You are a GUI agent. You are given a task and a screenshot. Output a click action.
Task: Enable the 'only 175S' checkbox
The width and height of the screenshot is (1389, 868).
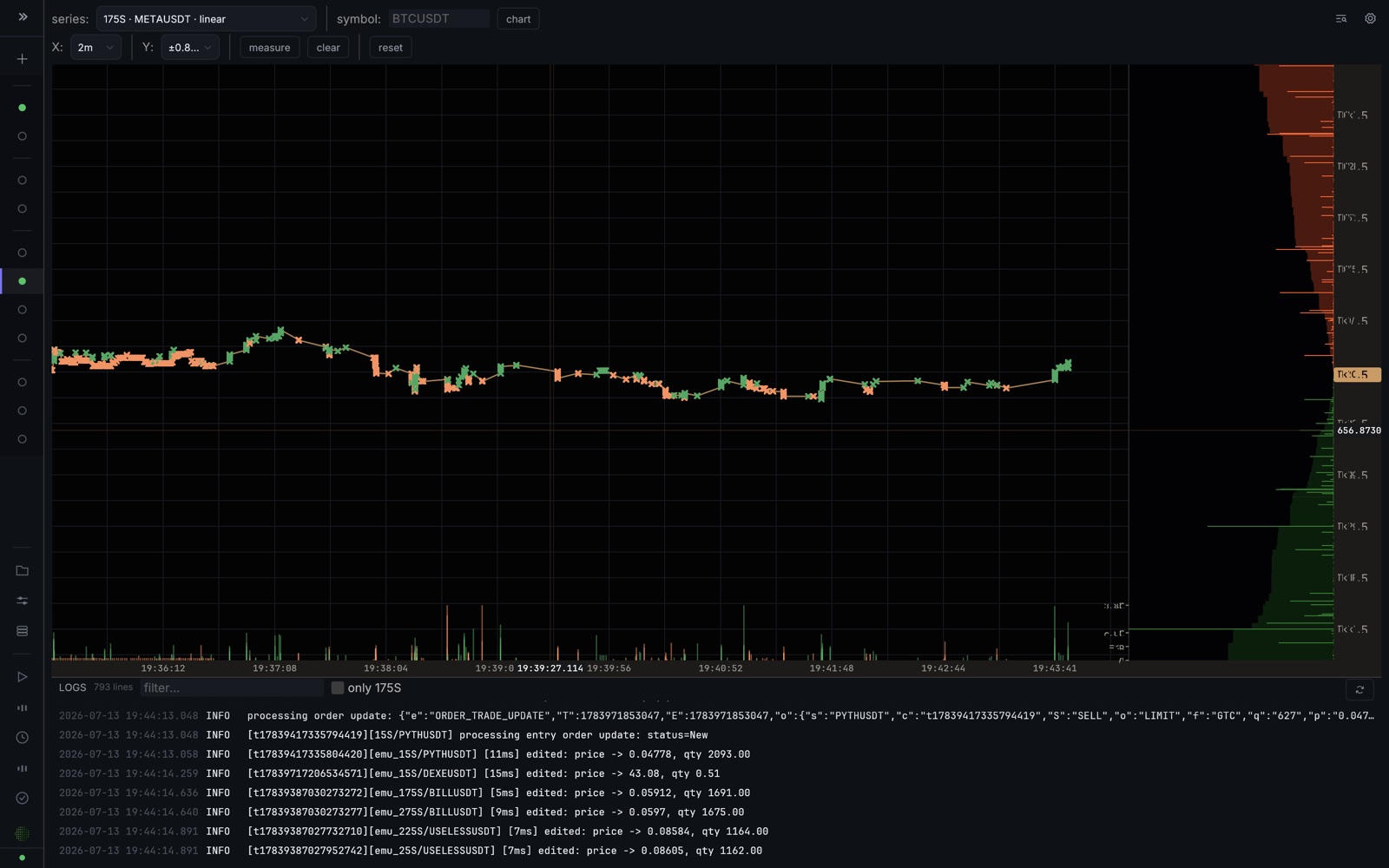(x=338, y=687)
